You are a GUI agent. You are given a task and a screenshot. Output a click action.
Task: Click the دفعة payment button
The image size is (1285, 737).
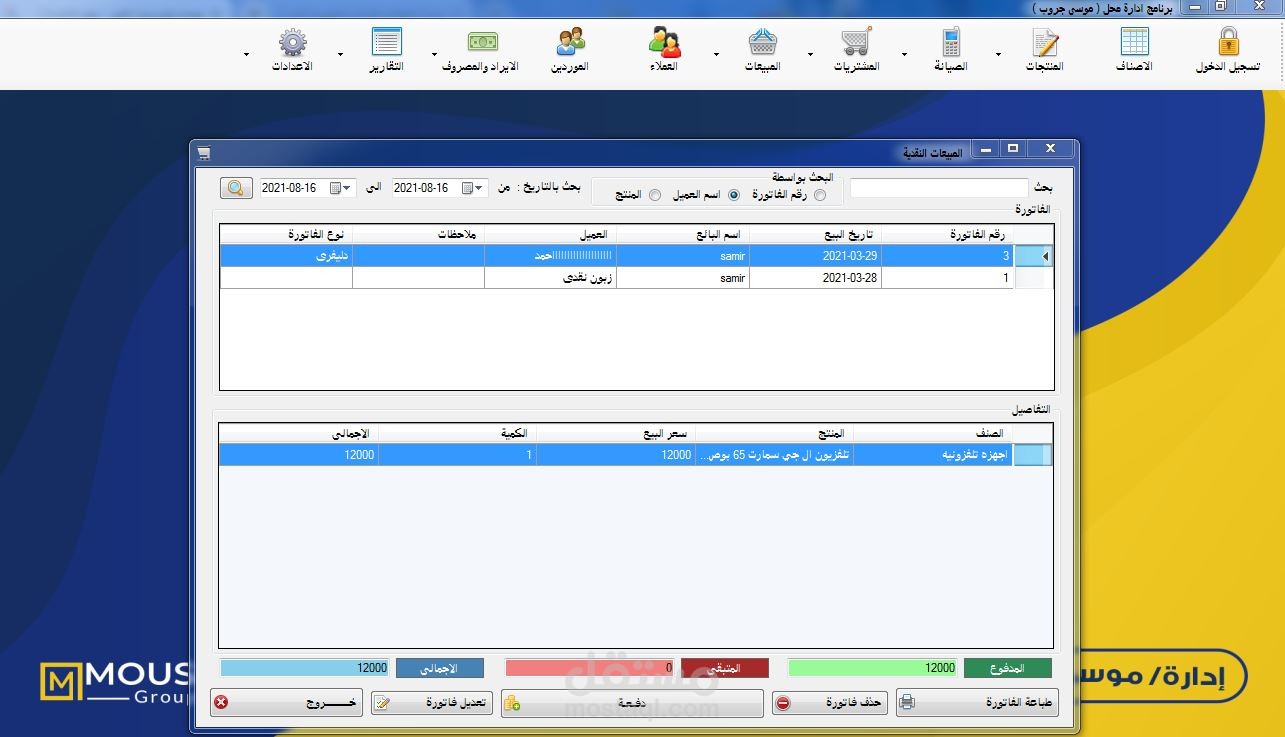coord(632,703)
